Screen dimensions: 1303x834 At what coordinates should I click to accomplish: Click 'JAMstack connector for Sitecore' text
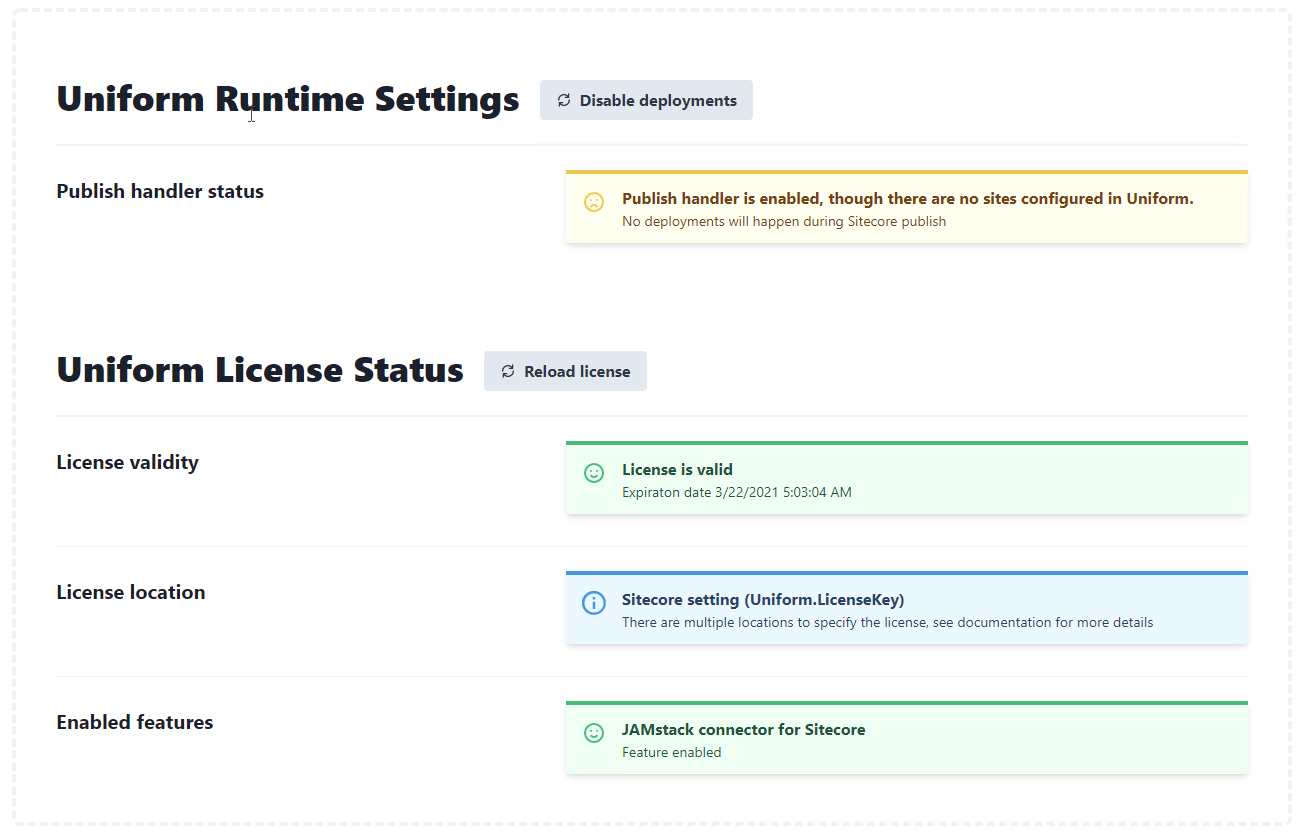tap(744, 730)
